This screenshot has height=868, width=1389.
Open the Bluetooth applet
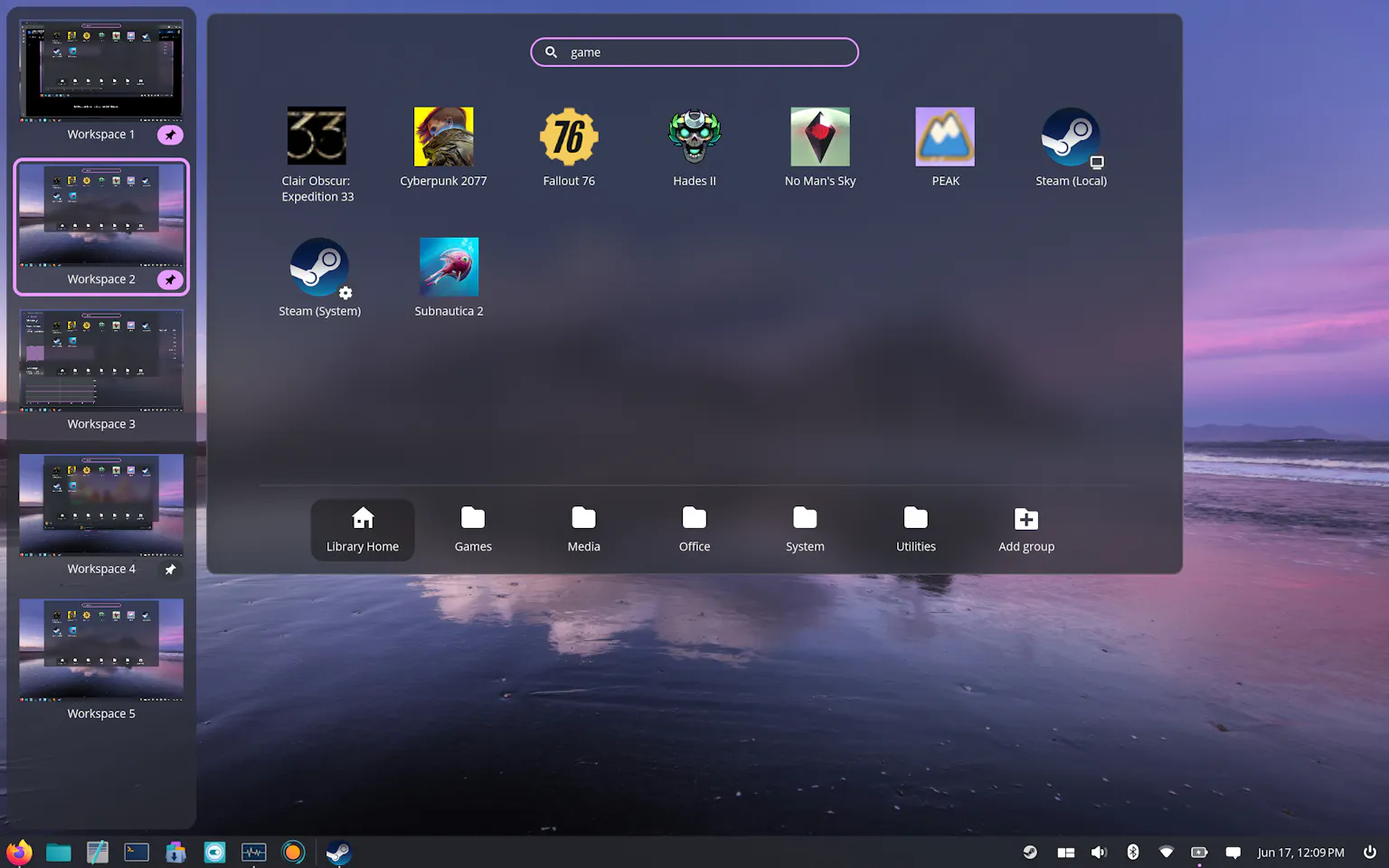click(x=1132, y=852)
